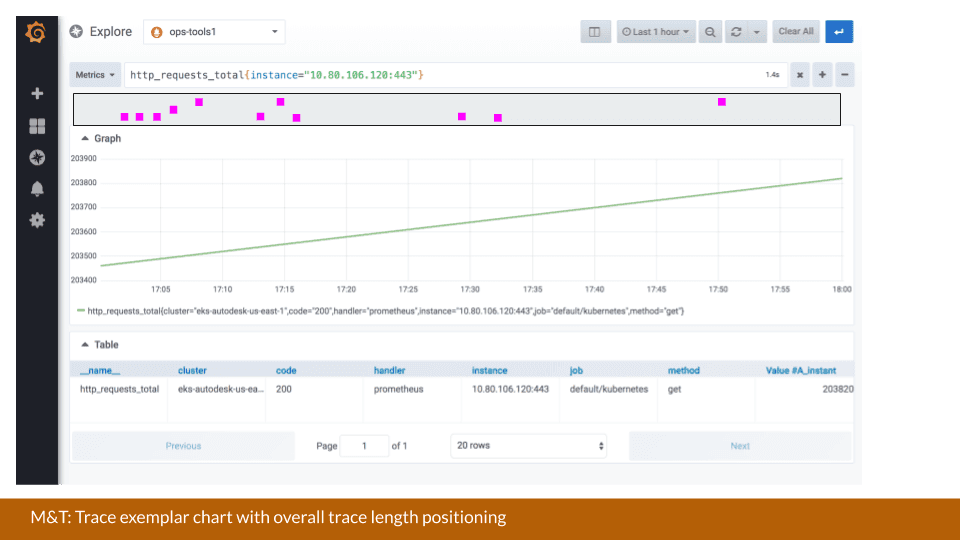Viewport: 960px width, 540px height.
Task: Click the Page number input box
Action: click(364, 446)
